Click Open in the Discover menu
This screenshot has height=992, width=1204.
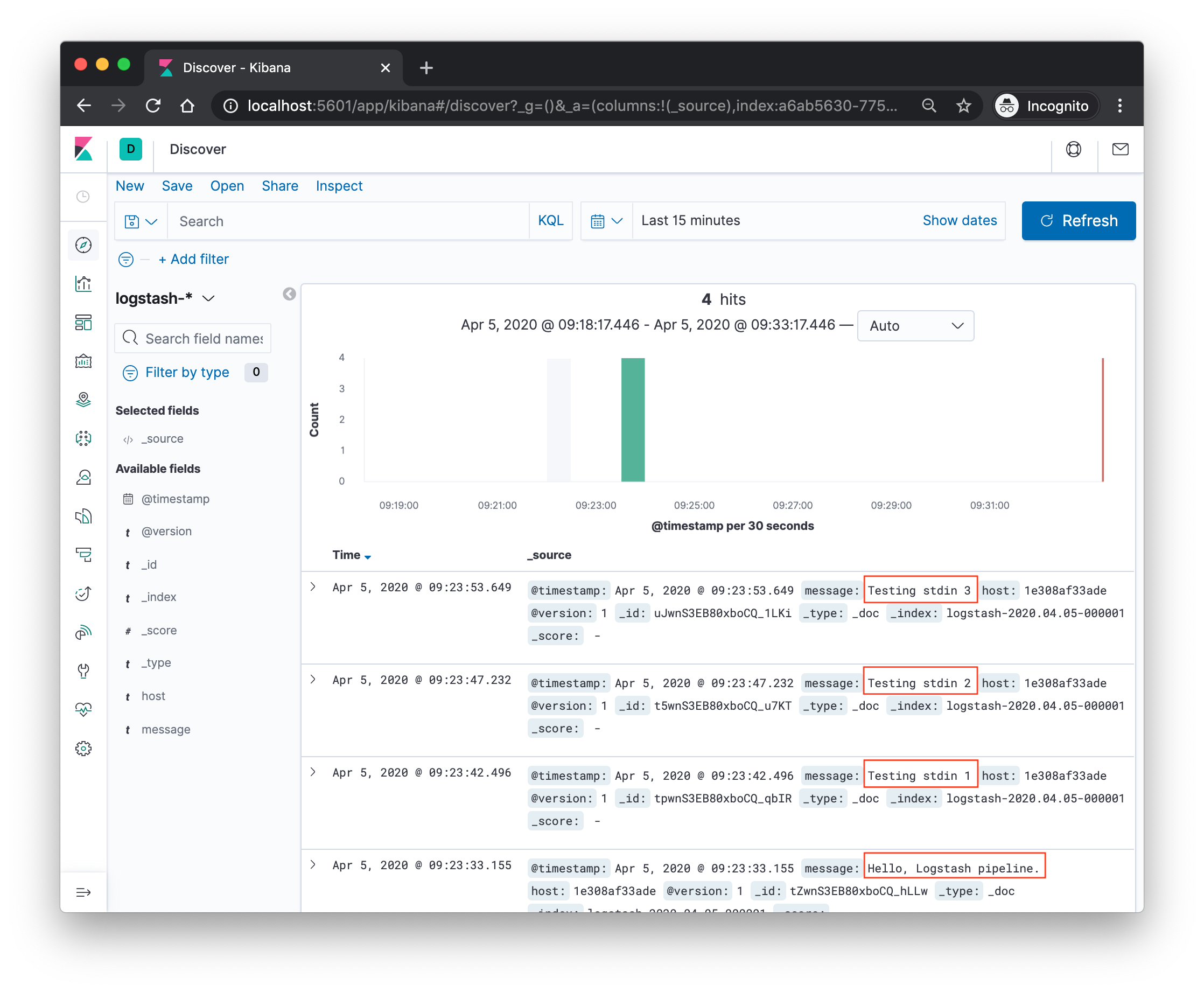point(227,186)
